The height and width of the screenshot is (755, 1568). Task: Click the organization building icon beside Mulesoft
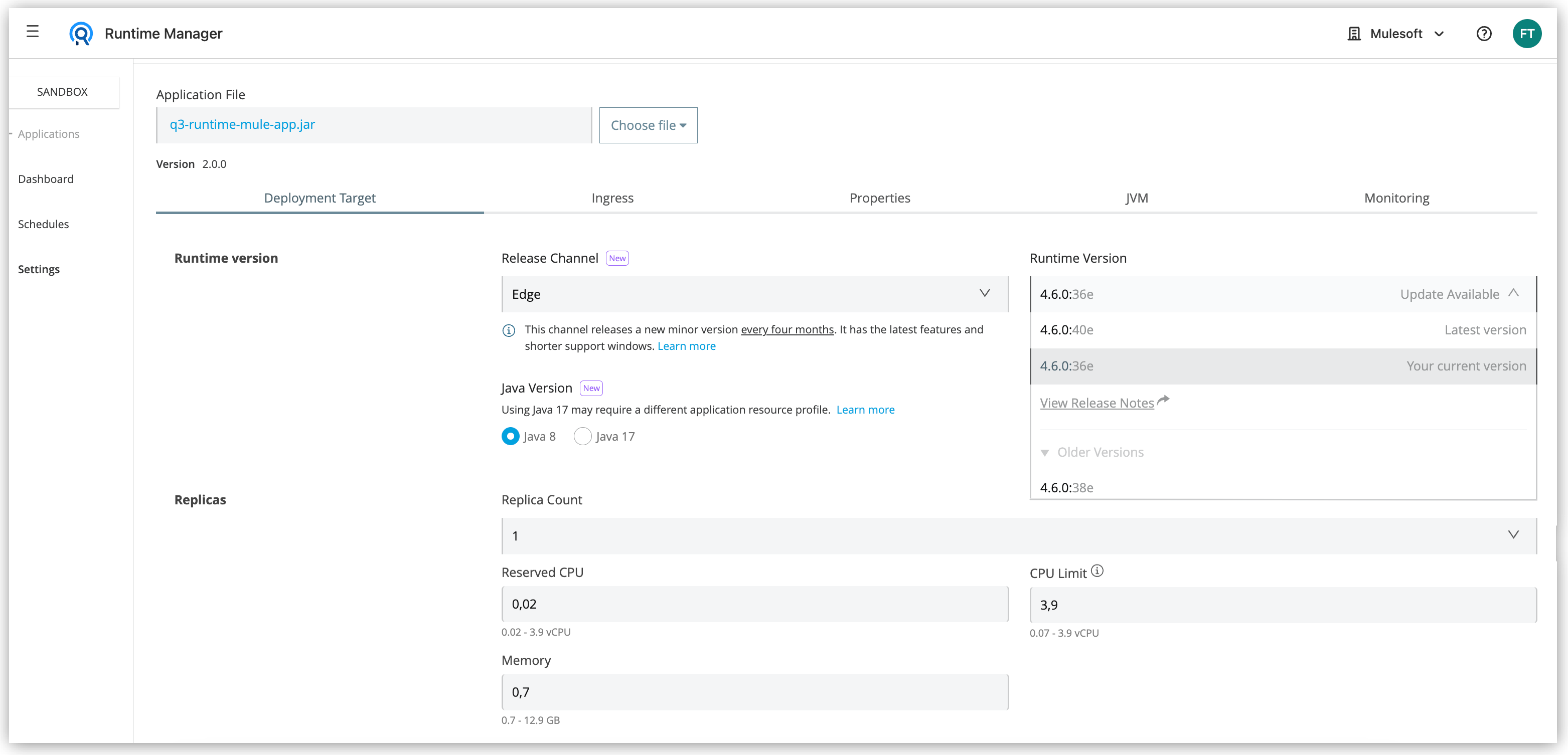[1354, 34]
